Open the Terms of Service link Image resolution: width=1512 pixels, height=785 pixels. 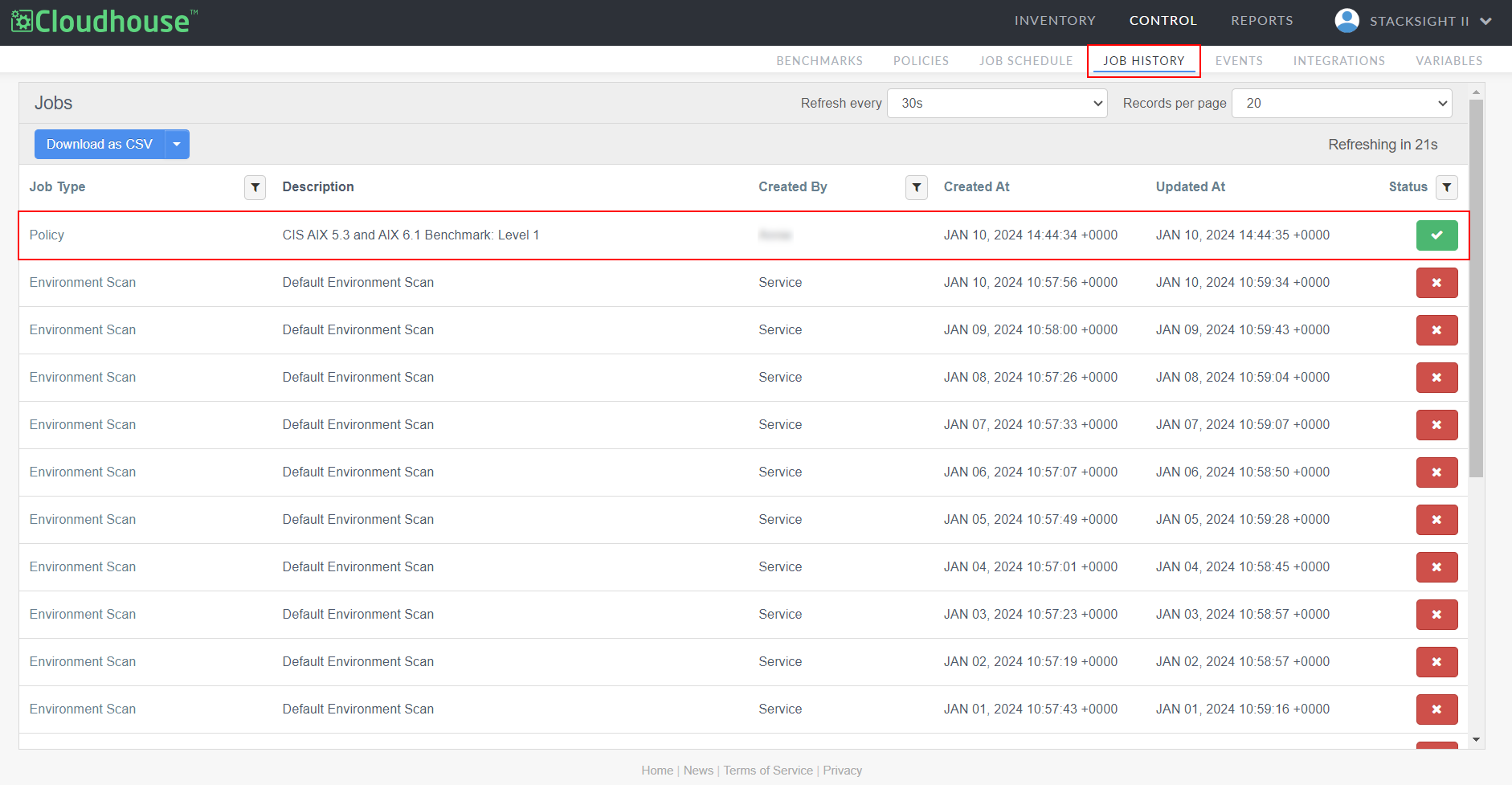click(768, 771)
